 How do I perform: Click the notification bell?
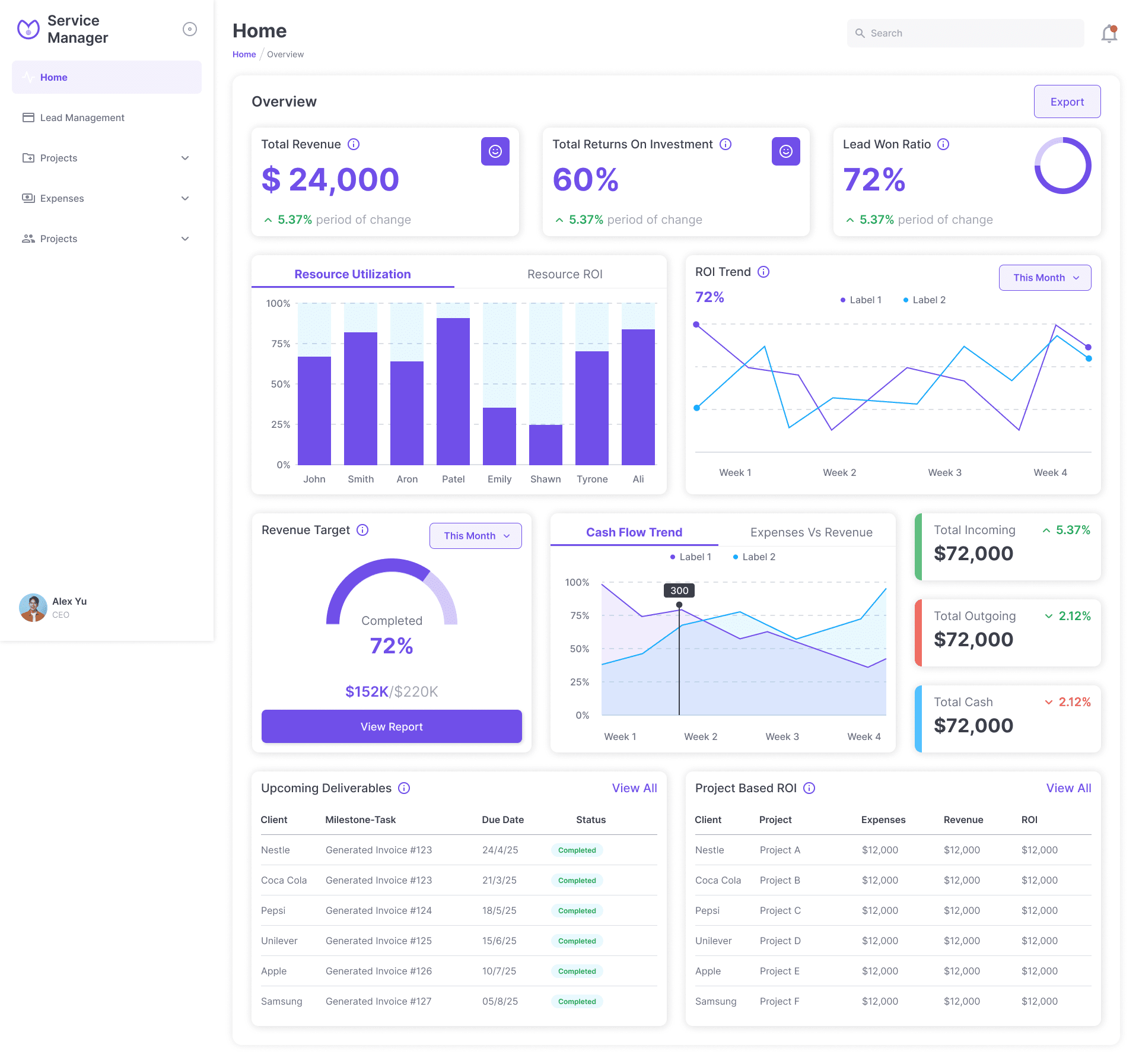click(1109, 33)
